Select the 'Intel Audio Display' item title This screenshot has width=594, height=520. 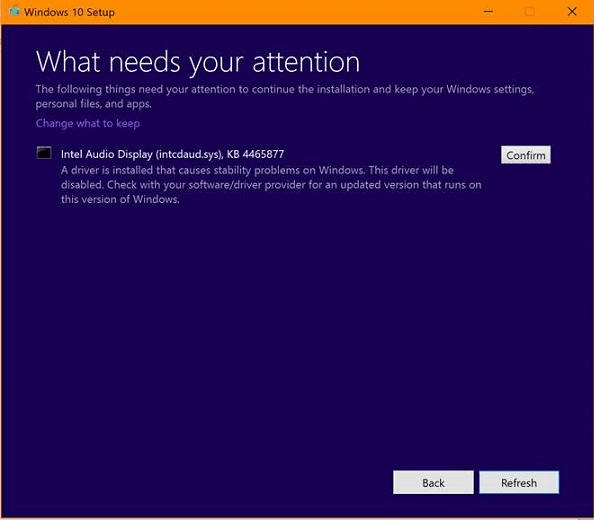point(107,154)
